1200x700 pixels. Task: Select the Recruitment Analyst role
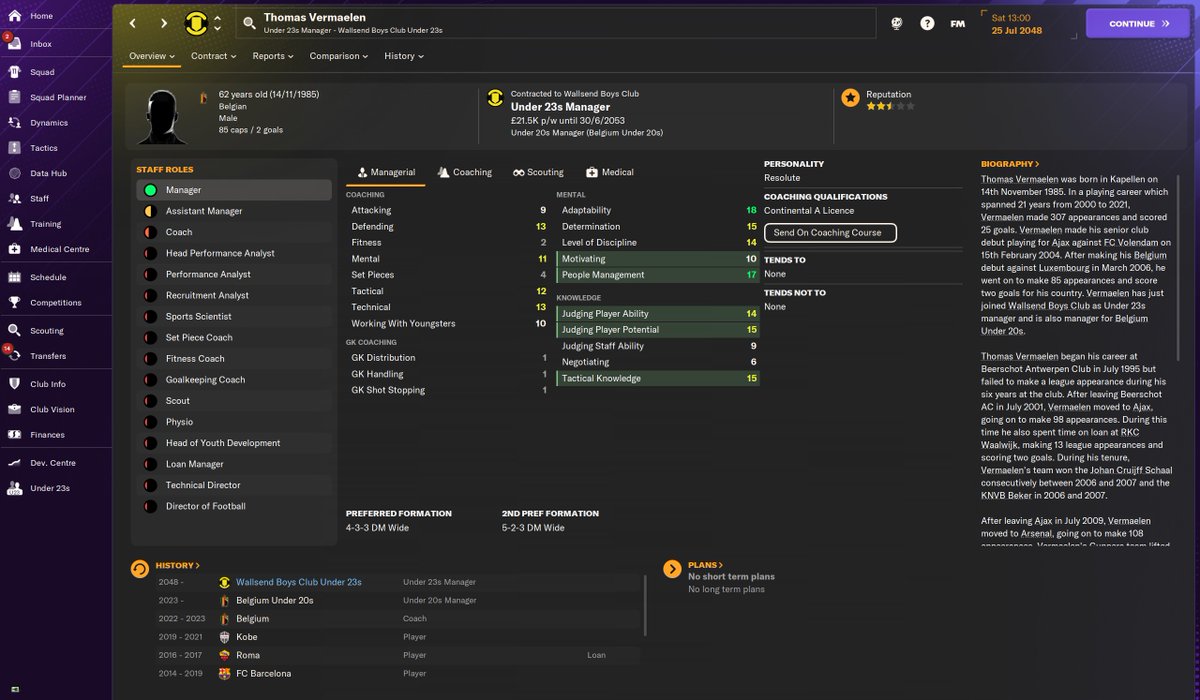(234, 295)
